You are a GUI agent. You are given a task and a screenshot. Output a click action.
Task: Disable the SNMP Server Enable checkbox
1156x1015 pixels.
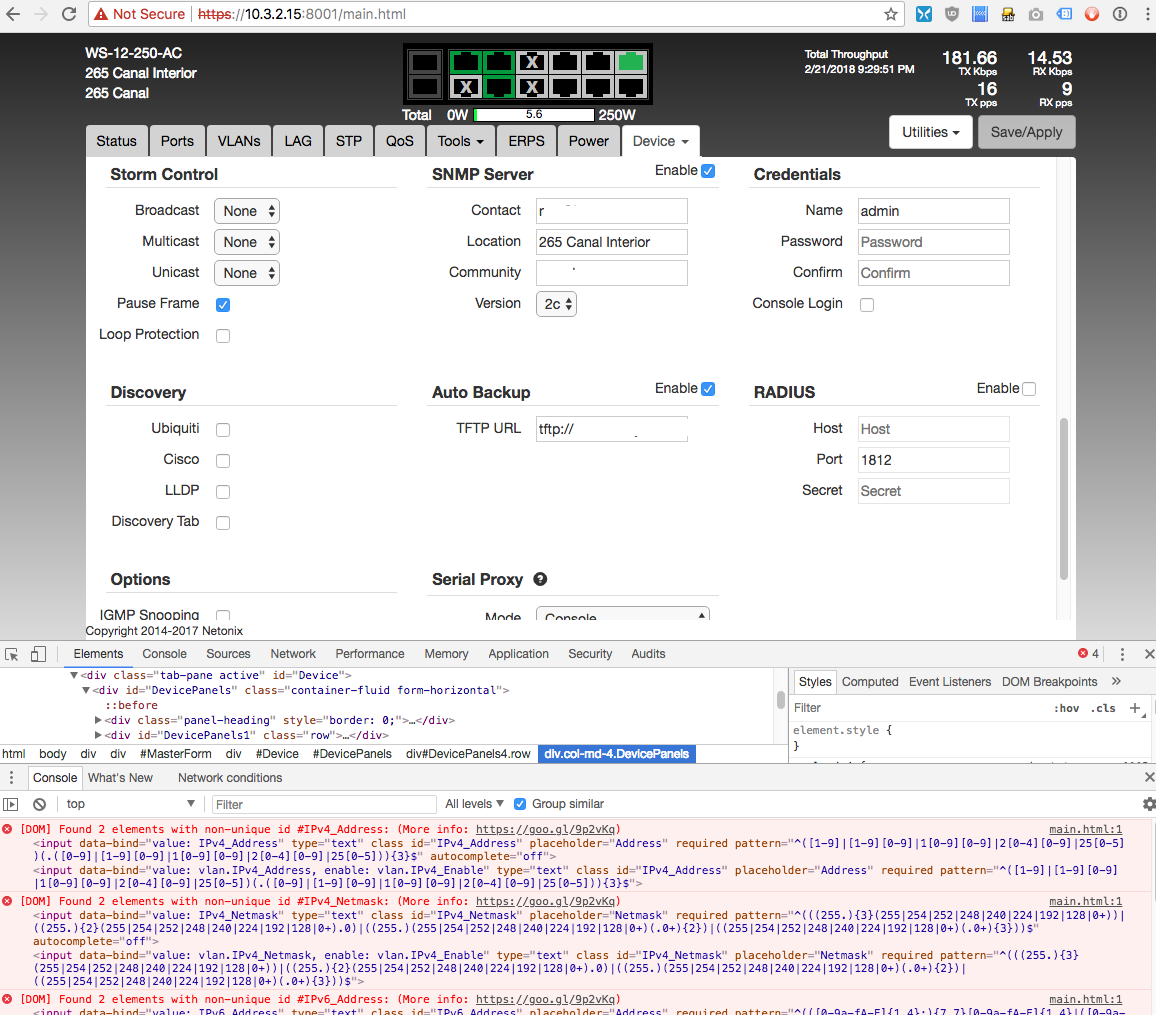tap(708, 171)
